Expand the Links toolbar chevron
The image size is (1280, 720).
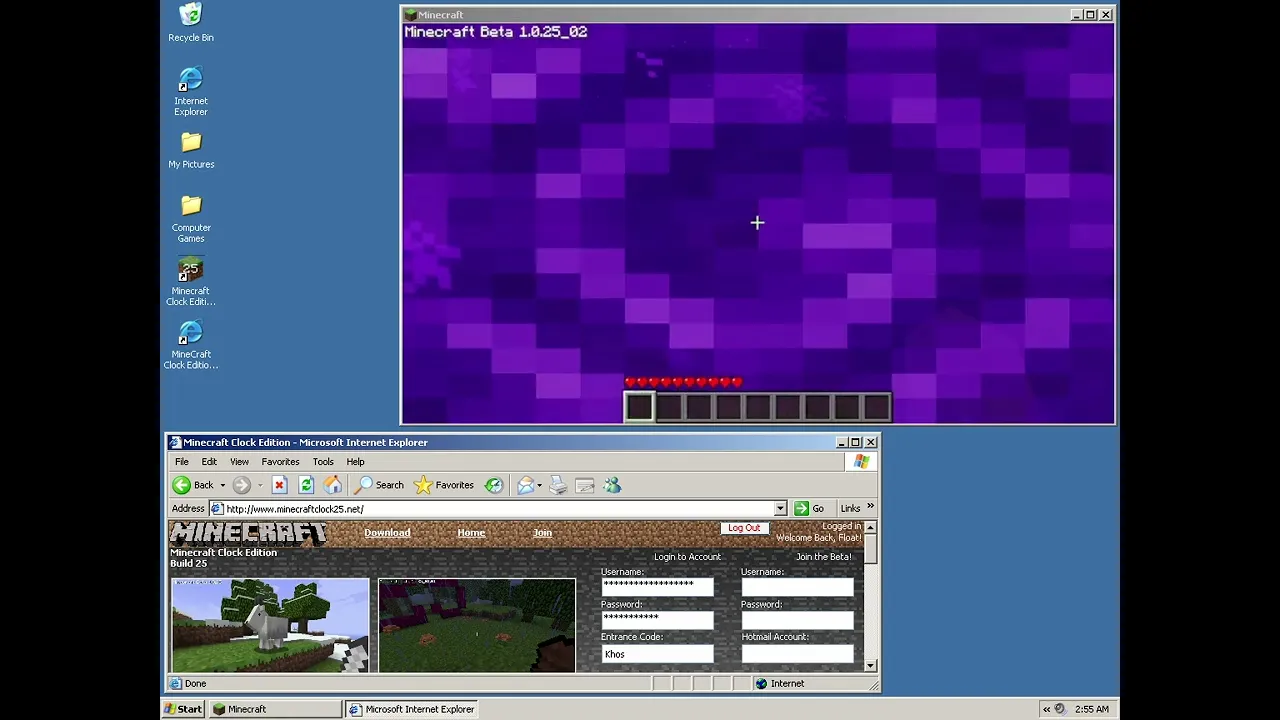click(870, 507)
